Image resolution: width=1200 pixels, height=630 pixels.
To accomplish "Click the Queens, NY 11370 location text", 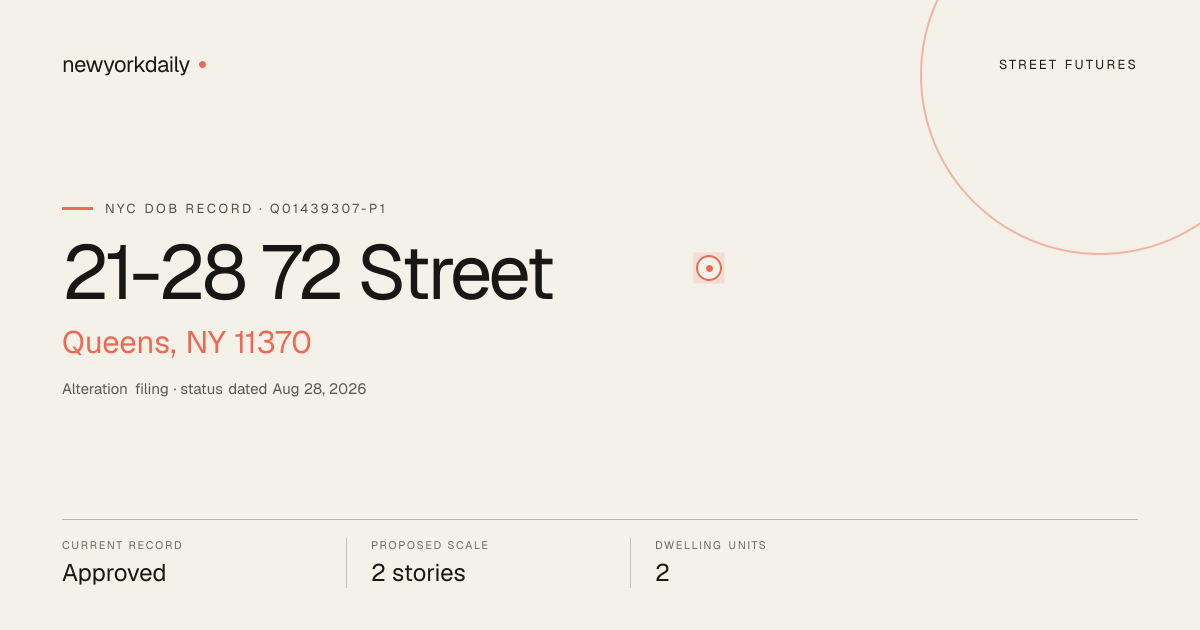I will point(187,343).
